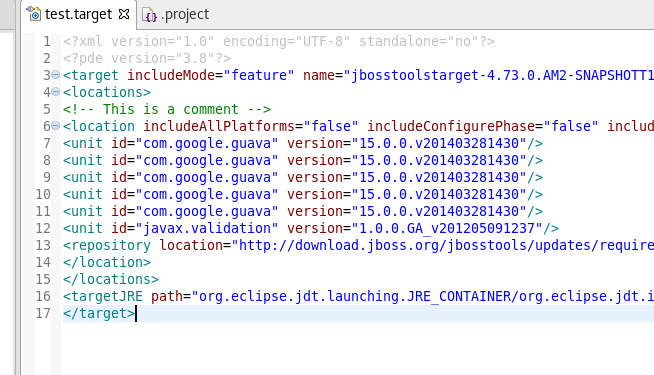Collapse the location element on line 6
This screenshot has width=654, height=375.
[x=55, y=126]
